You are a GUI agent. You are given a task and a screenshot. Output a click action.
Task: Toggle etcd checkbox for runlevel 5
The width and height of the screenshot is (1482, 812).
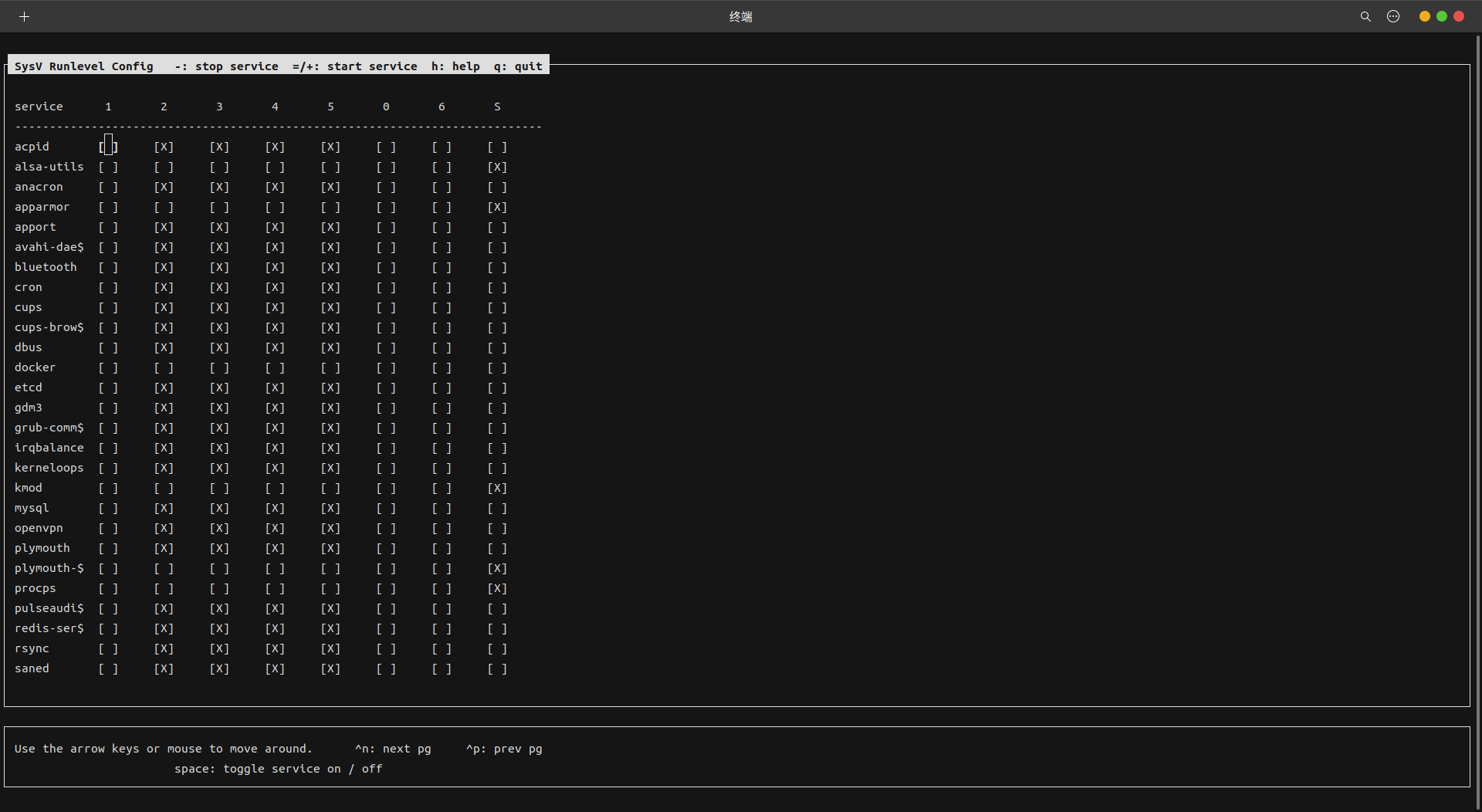click(330, 387)
